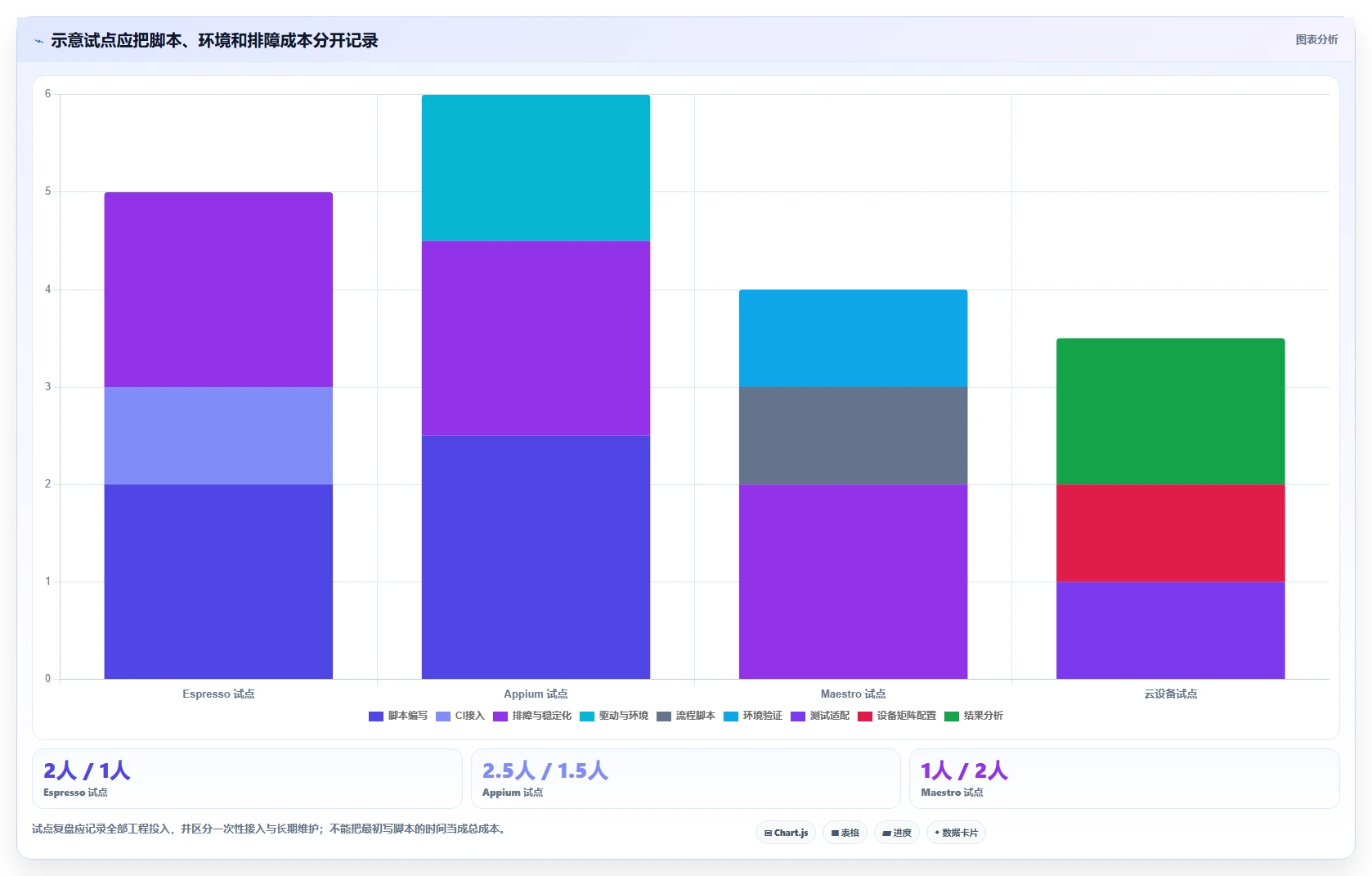1372x876 pixels.
Task: Click the red 设备矩阵配置 segment of the 云设备 bar
Action: [1170, 533]
